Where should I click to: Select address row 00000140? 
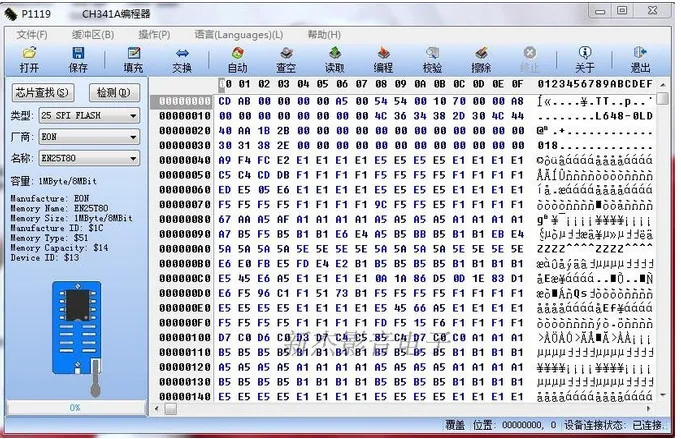coord(185,396)
